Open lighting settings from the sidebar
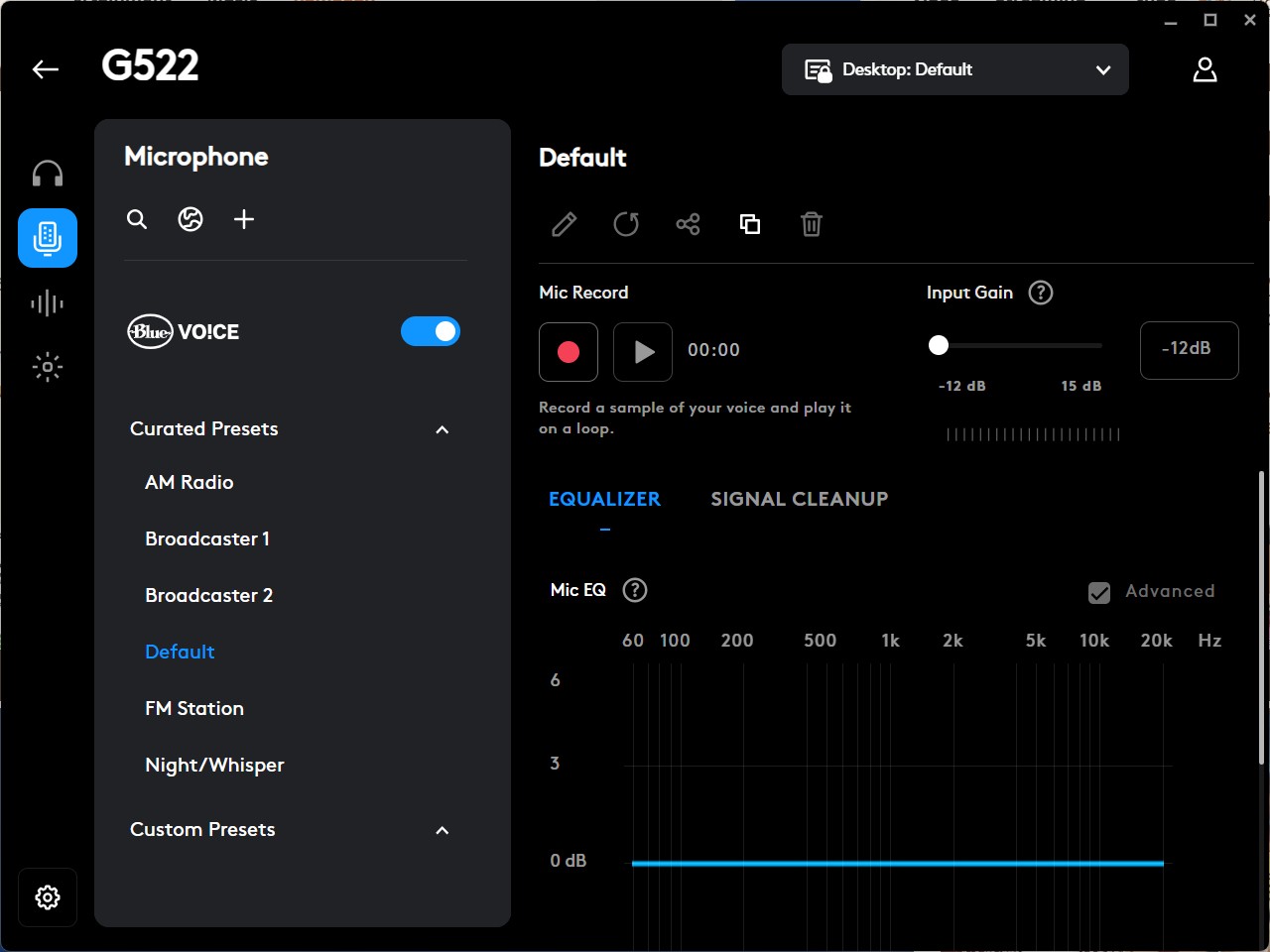This screenshot has height=952, width=1270. click(47, 367)
